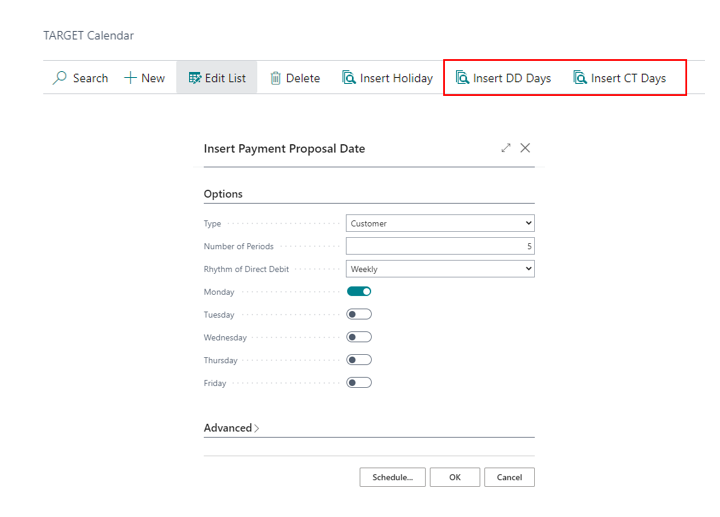
Task: Click the Insert DD Days icon
Action: pos(462,78)
